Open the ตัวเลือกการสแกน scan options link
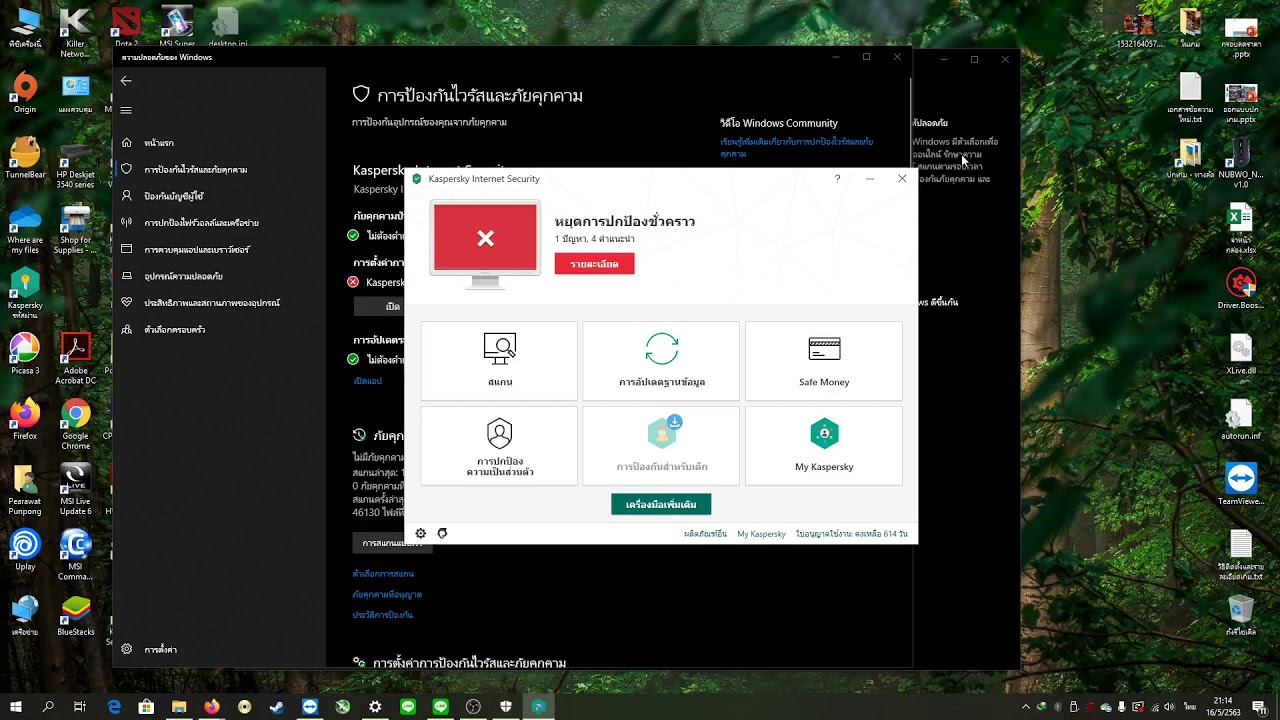The height and width of the screenshot is (720, 1280). pyautogui.click(x=383, y=574)
